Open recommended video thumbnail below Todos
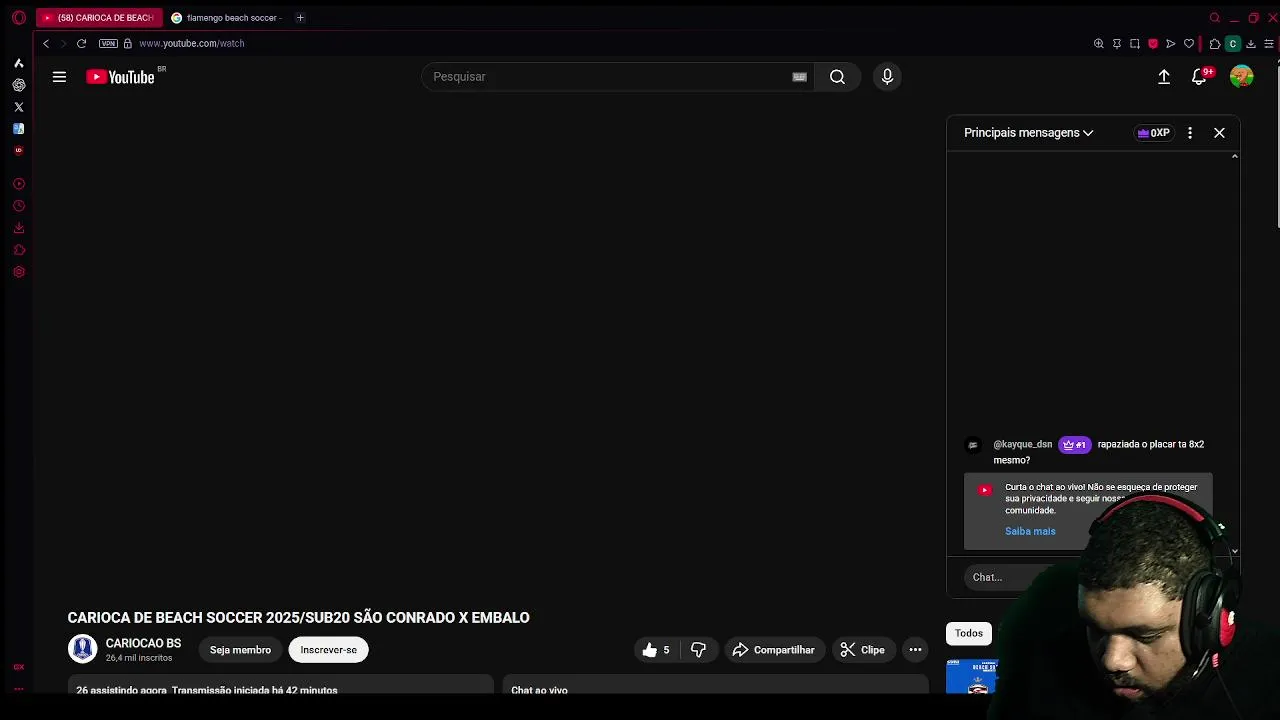 pos(972,677)
